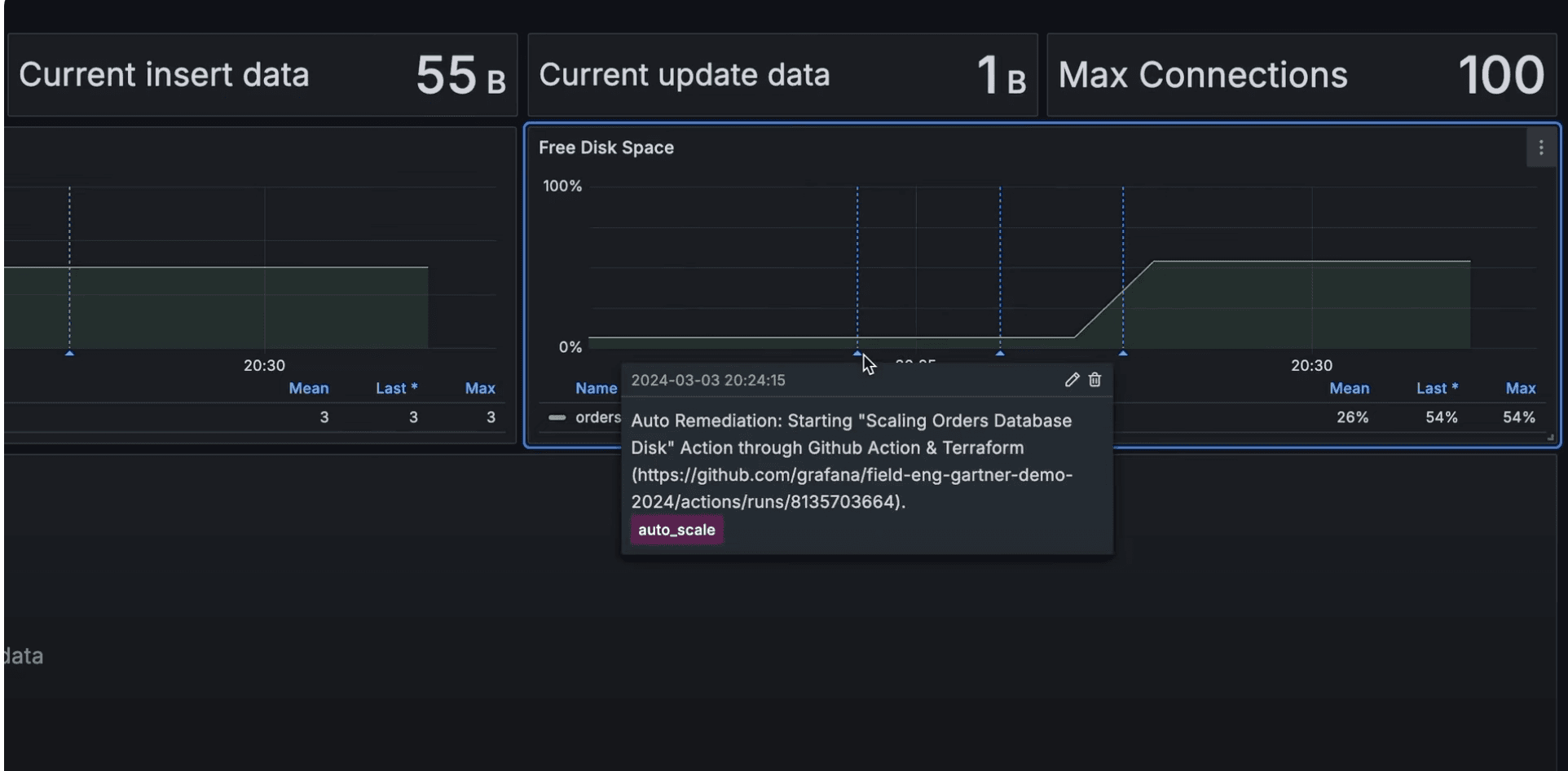Image resolution: width=1568 pixels, height=771 pixels.
Task: Click the annotation marker under the cursor
Action: (857, 354)
